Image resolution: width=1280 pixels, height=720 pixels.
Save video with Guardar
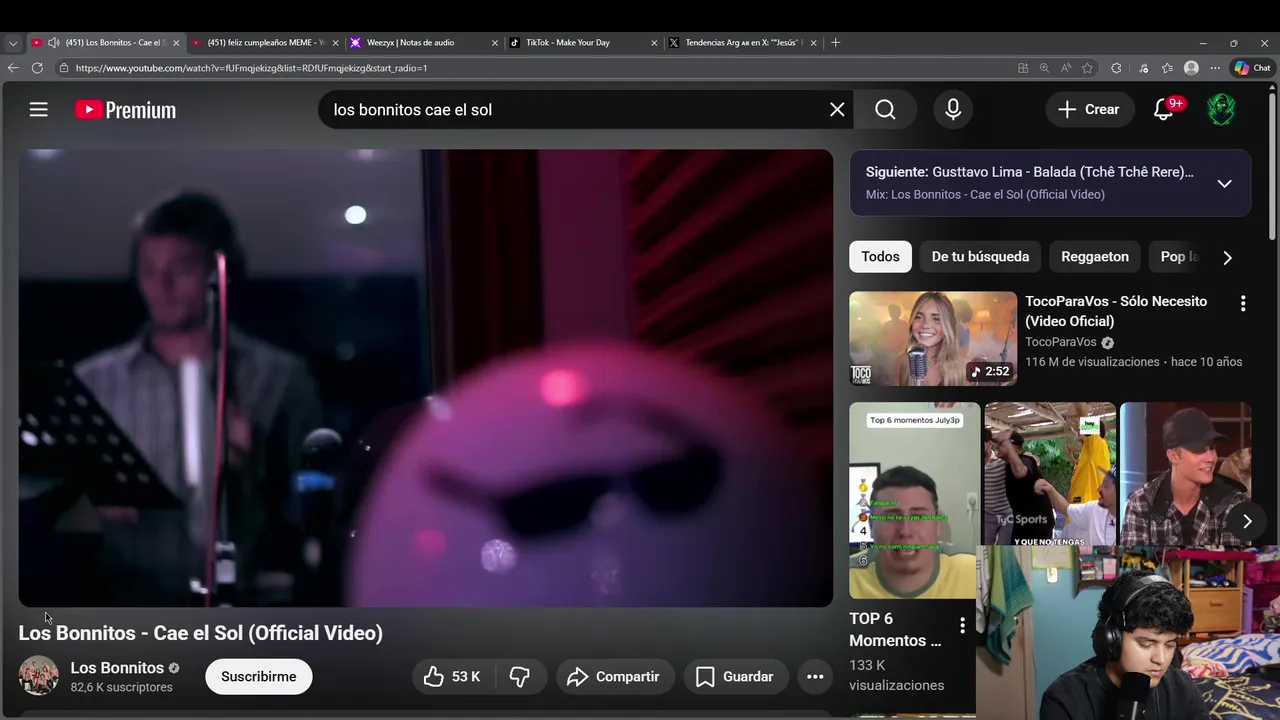coord(736,677)
